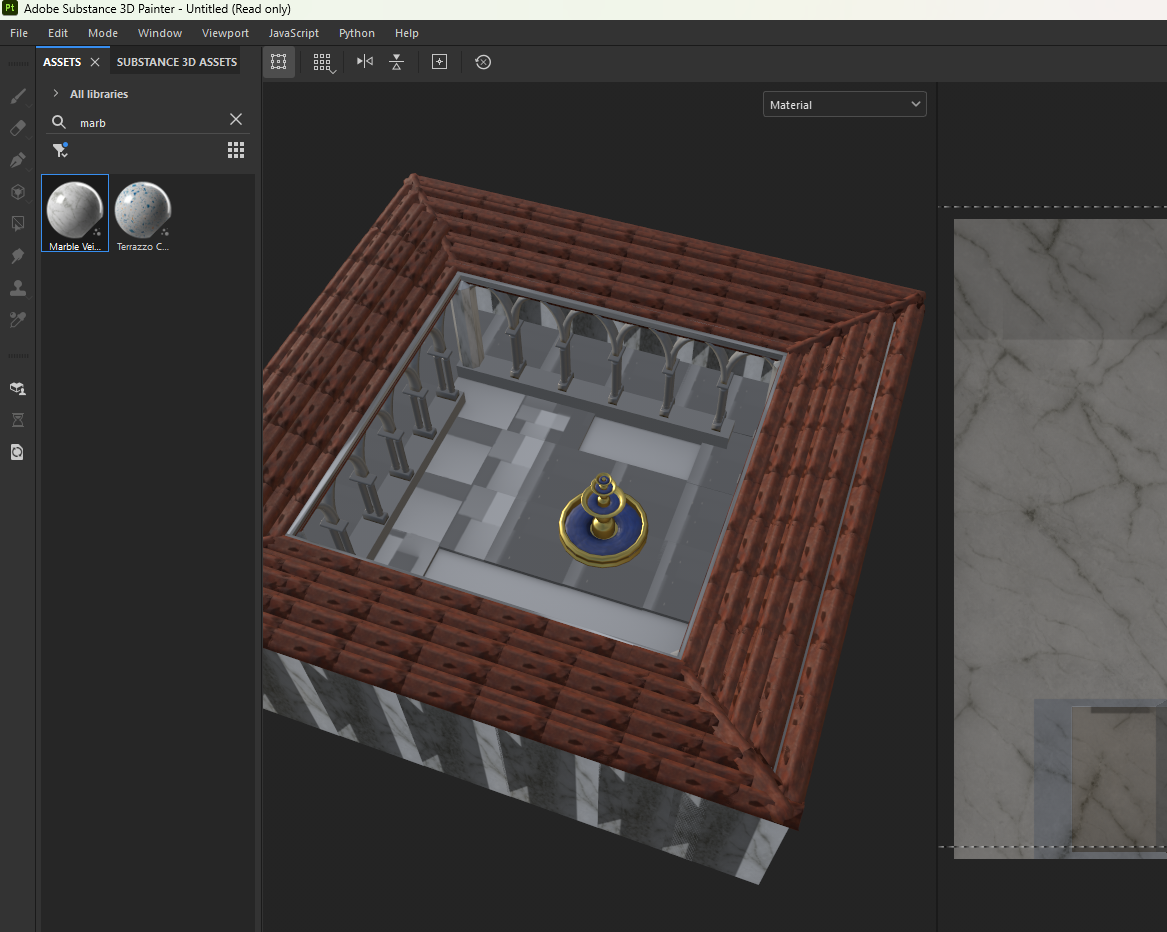Select the Paint brush tool
The image size is (1167, 932).
tap(16, 96)
